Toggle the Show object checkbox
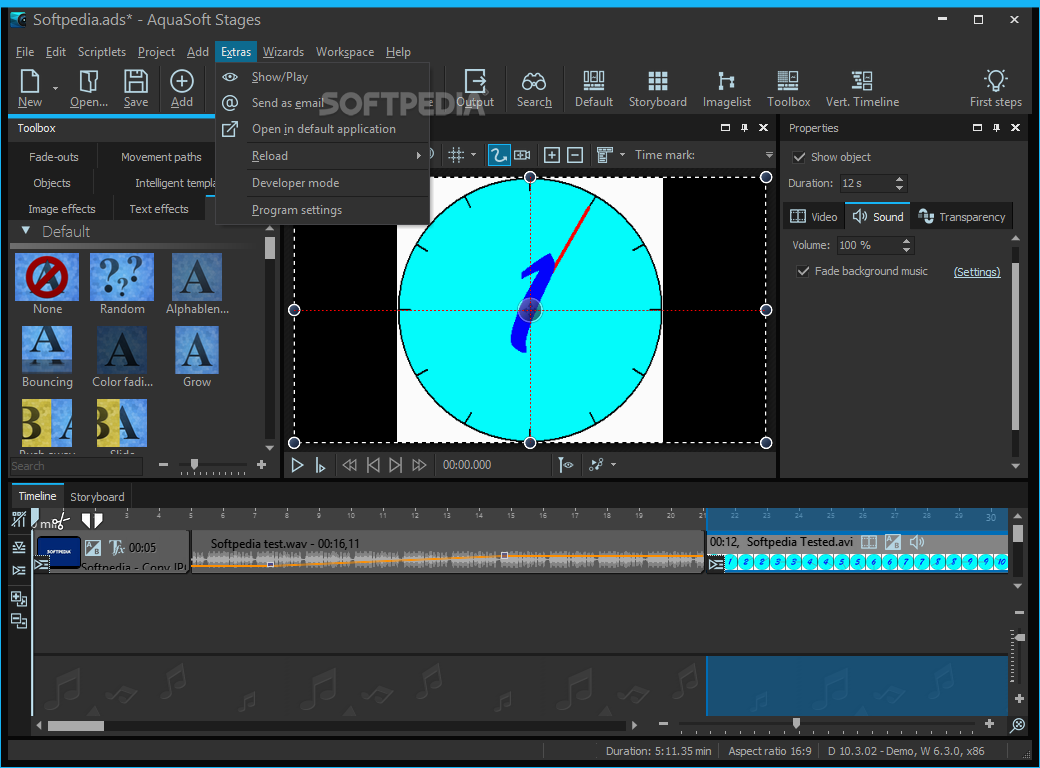This screenshot has height=768, width=1040. (799, 157)
